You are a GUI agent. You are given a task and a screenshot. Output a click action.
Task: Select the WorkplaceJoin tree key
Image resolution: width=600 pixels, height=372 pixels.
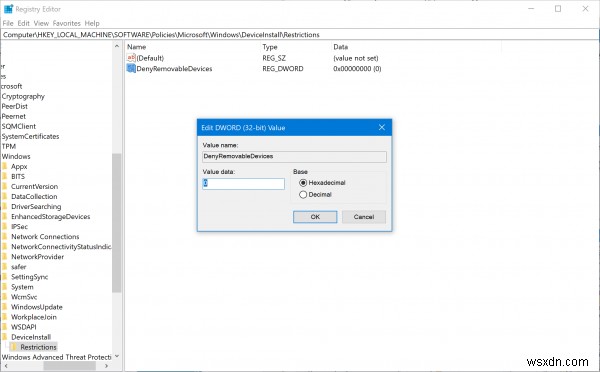coord(34,317)
